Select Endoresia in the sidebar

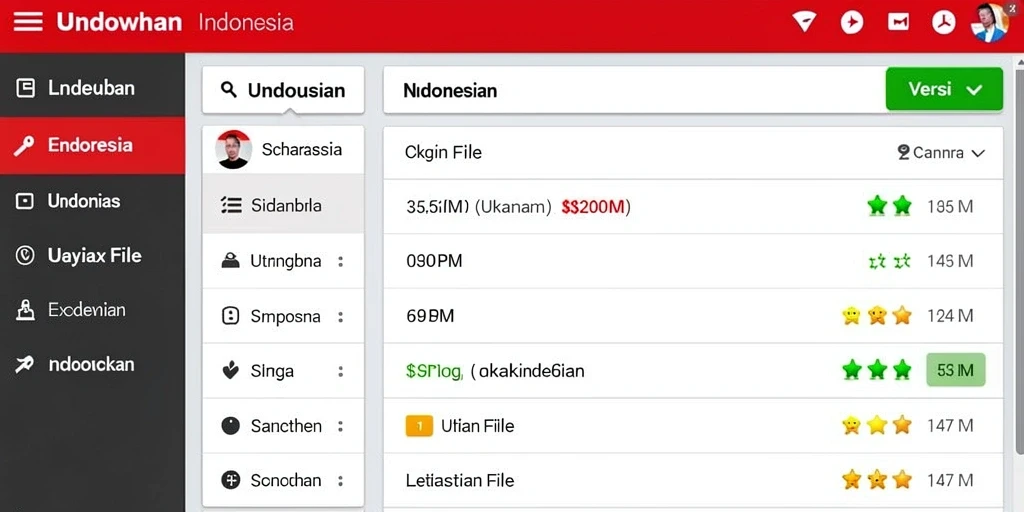point(92,146)
